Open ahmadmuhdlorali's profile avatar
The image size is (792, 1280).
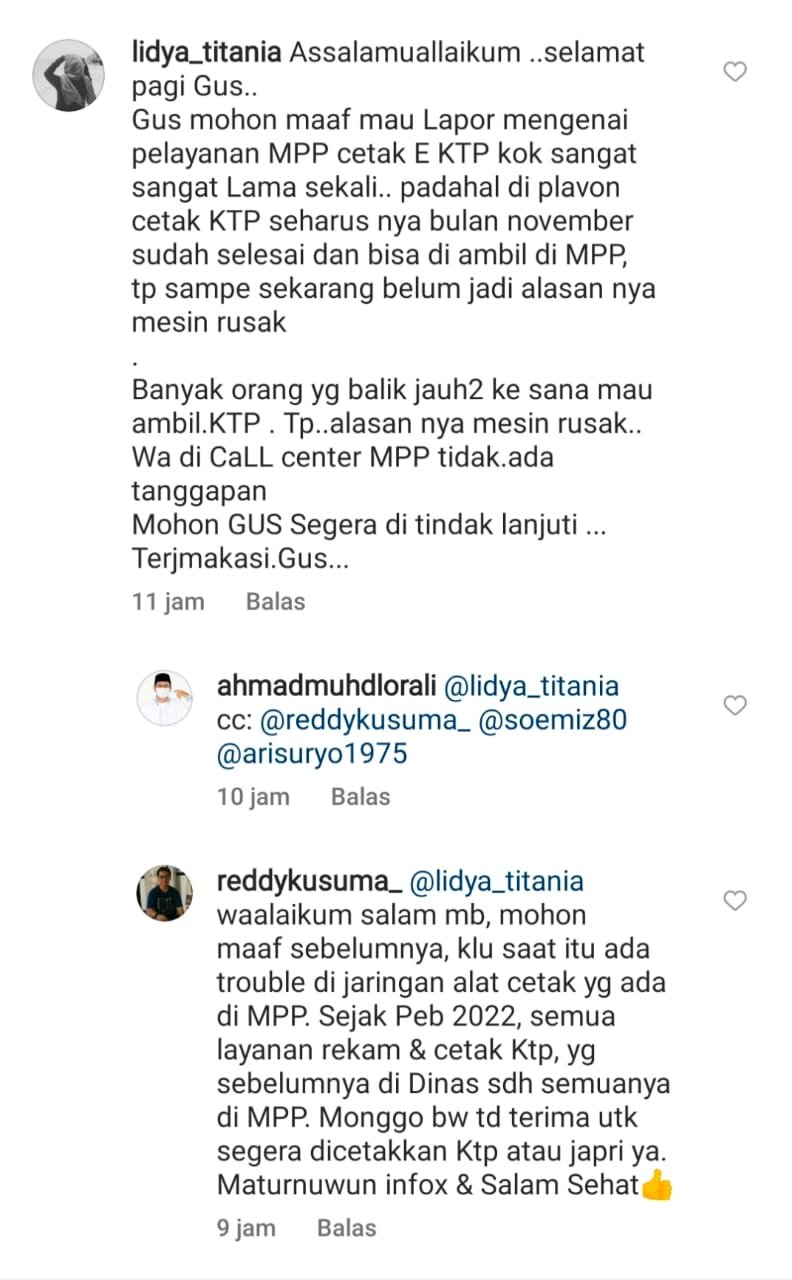point(164,698)
